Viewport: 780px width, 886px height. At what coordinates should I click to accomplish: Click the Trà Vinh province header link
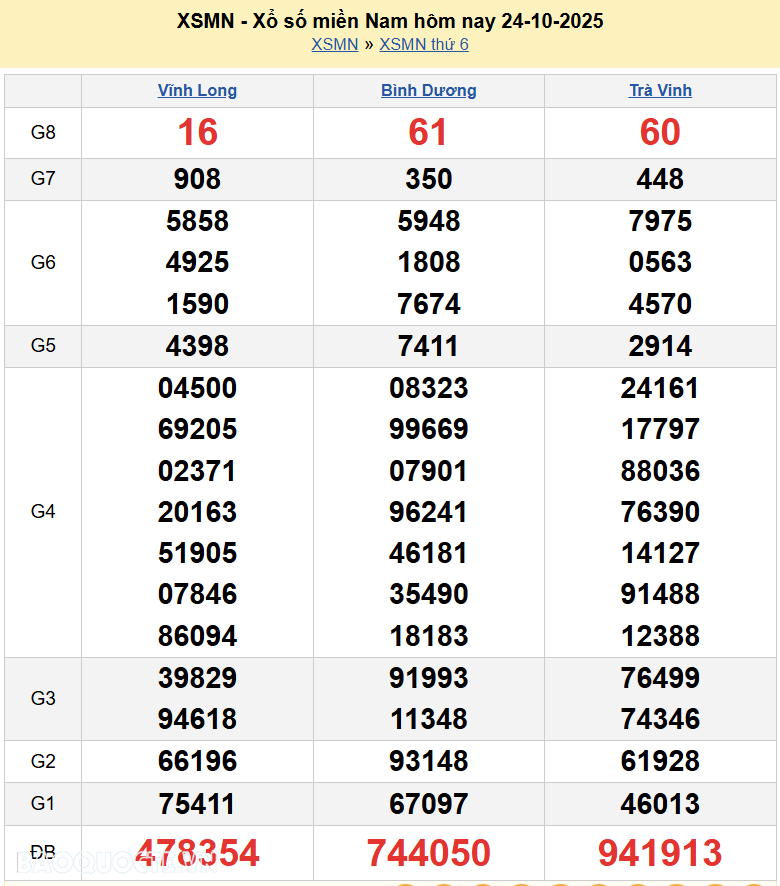pos(660,90)
